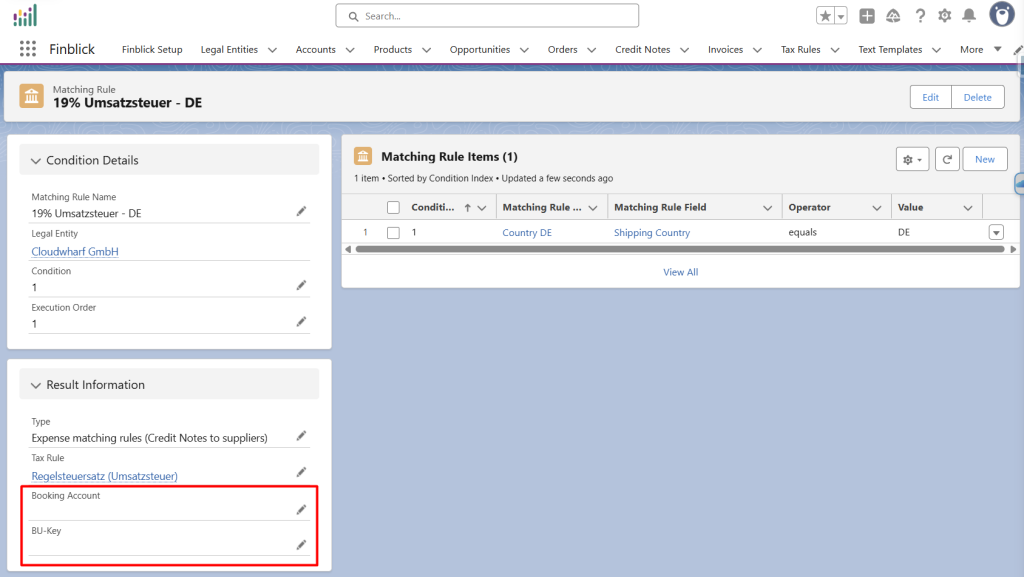1024x577 pixels.
Task: Open the user avatar profile menu
Action: pos(1002,15)
